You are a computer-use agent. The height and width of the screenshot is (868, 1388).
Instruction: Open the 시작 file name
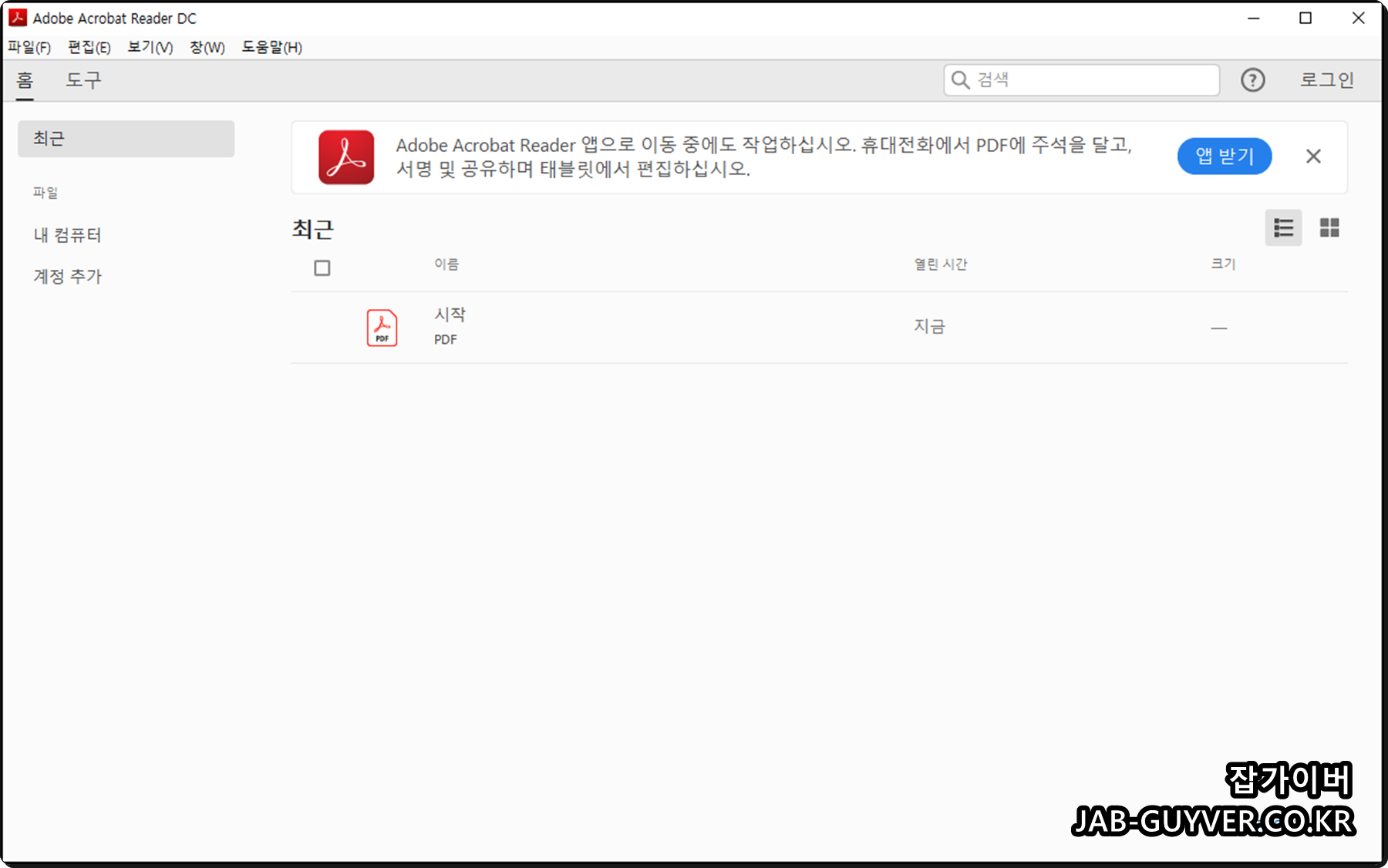tap(450, 315)
